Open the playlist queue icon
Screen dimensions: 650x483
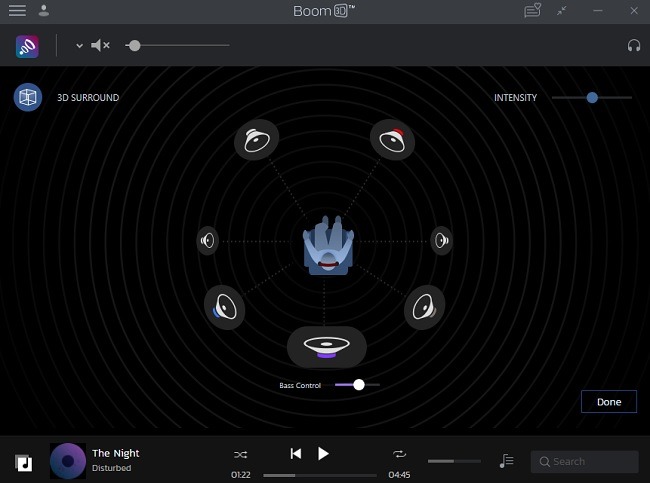click(x=507, y=461)
